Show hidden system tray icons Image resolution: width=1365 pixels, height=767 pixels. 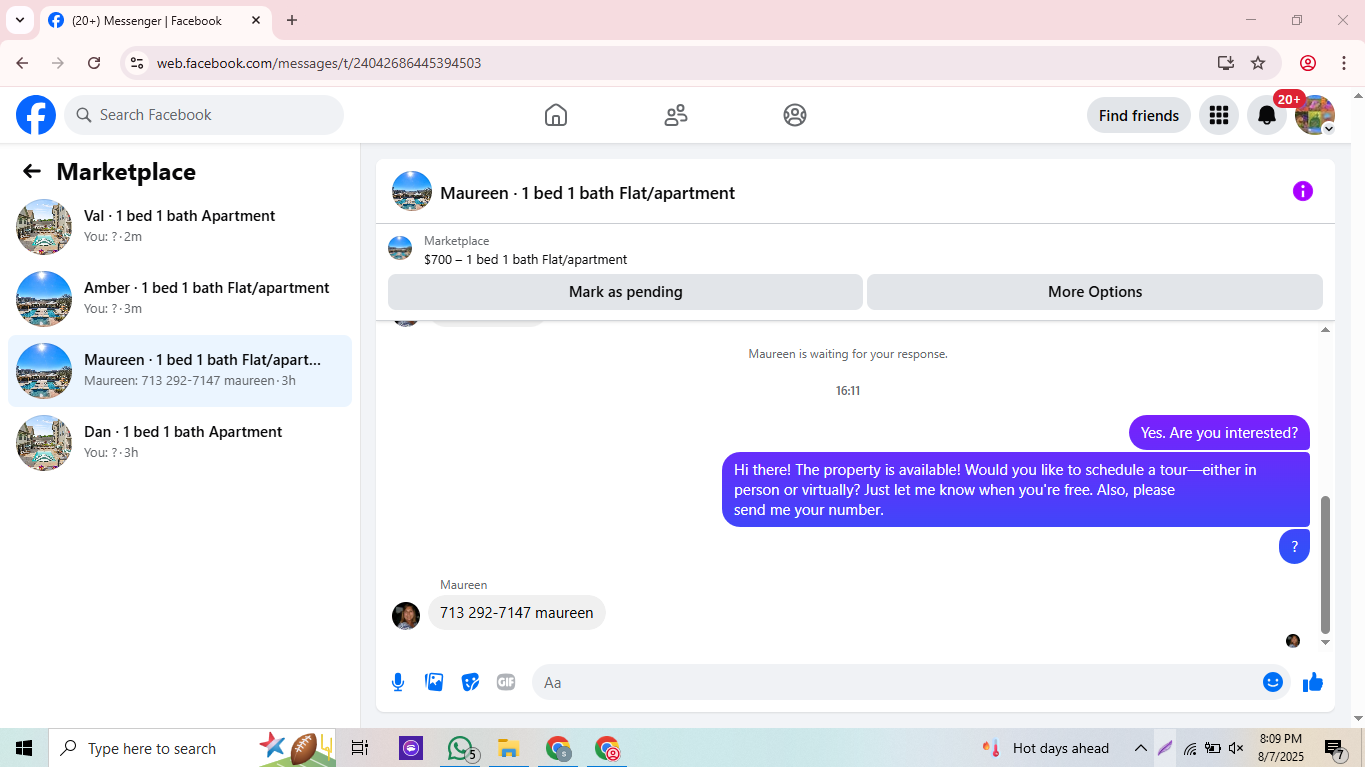1140,748
